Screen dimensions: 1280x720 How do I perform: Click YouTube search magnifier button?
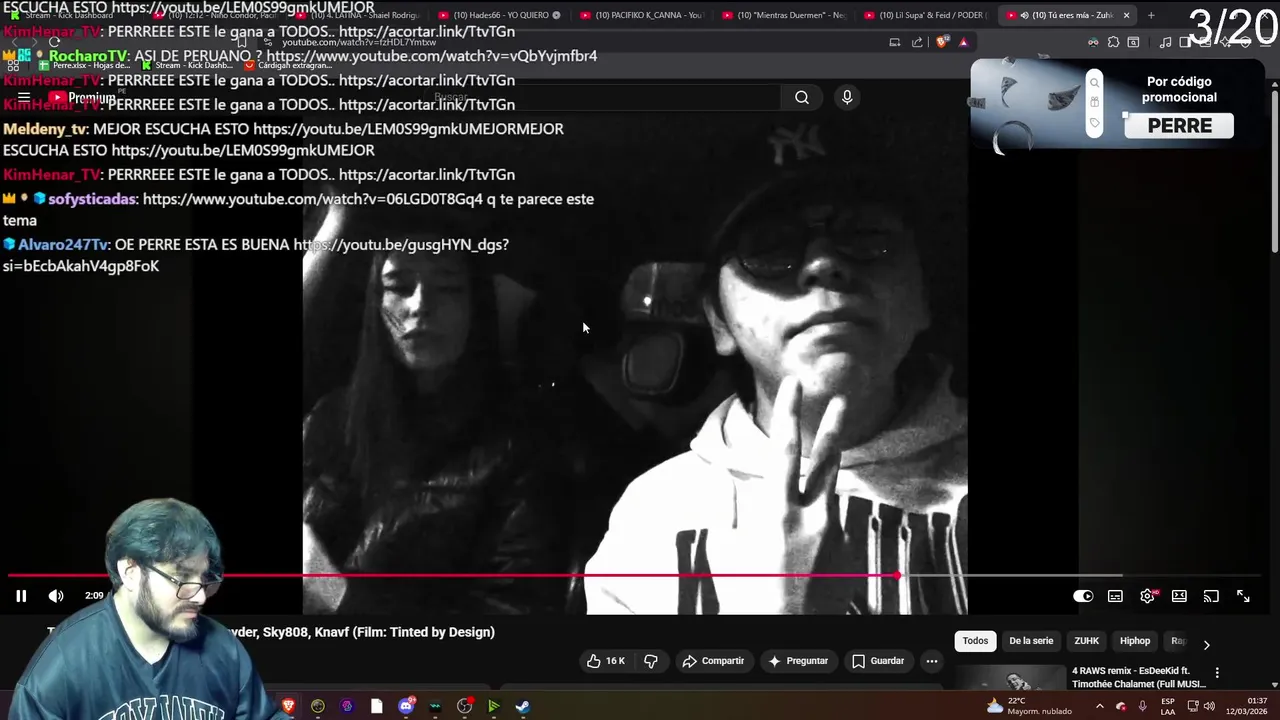point(802,97)
